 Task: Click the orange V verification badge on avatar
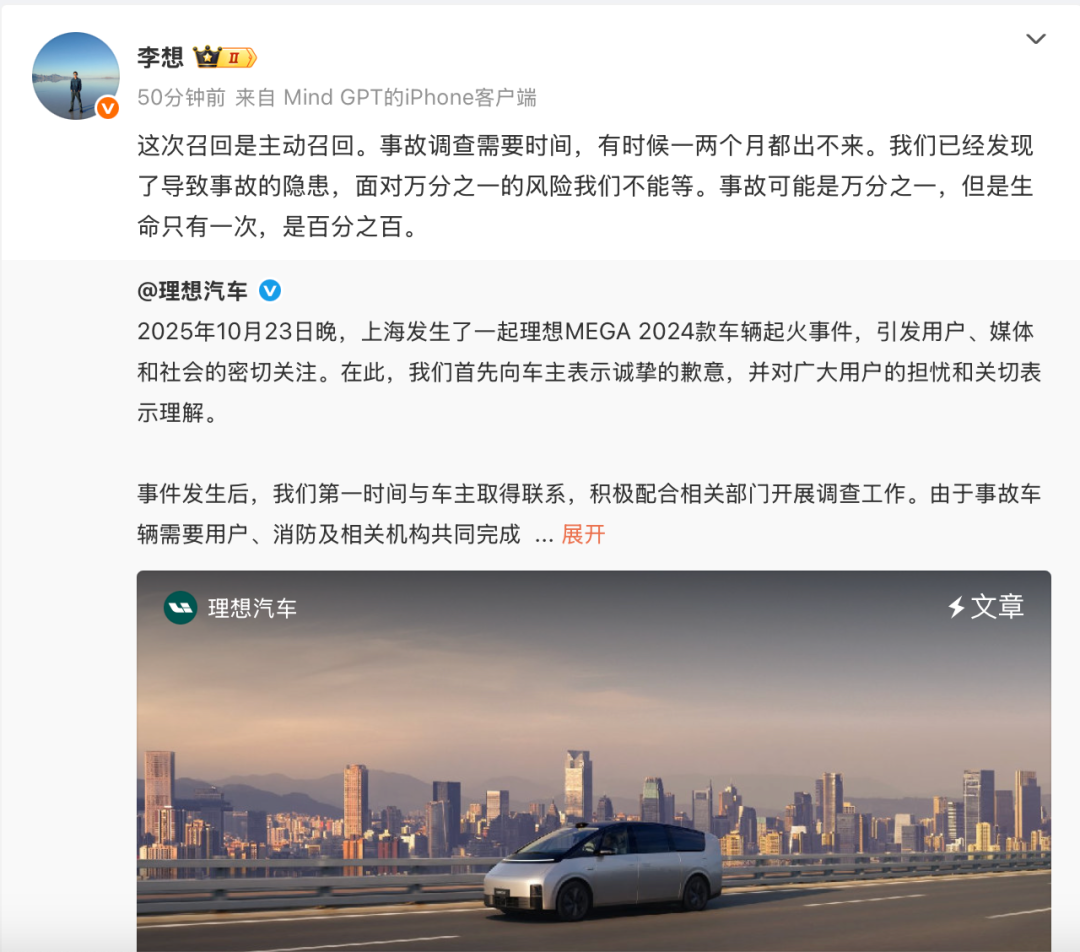point(107,108)
